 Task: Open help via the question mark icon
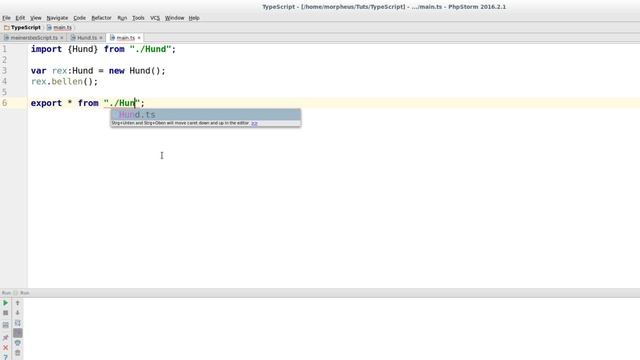5,357
